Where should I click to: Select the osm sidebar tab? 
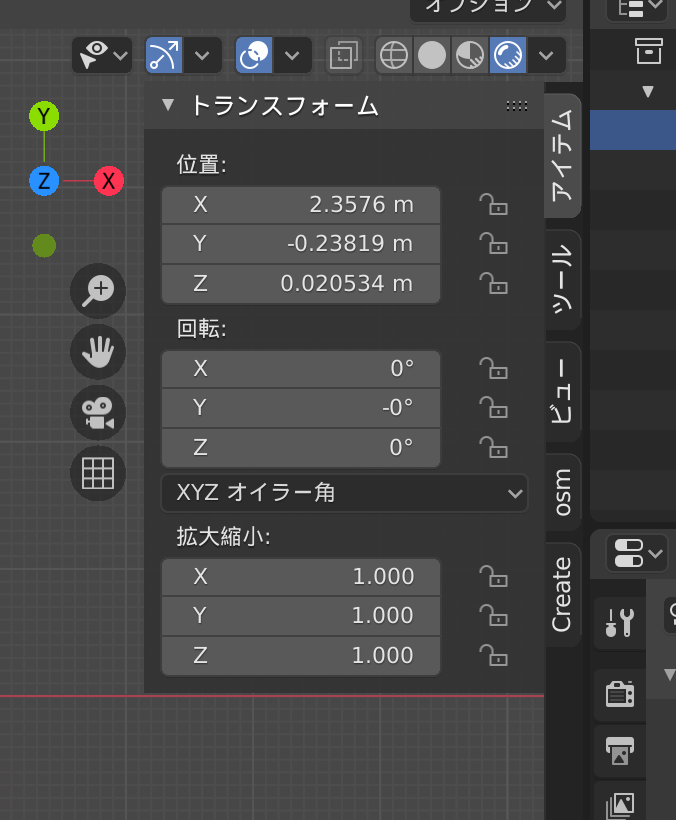tap(562, 492)
